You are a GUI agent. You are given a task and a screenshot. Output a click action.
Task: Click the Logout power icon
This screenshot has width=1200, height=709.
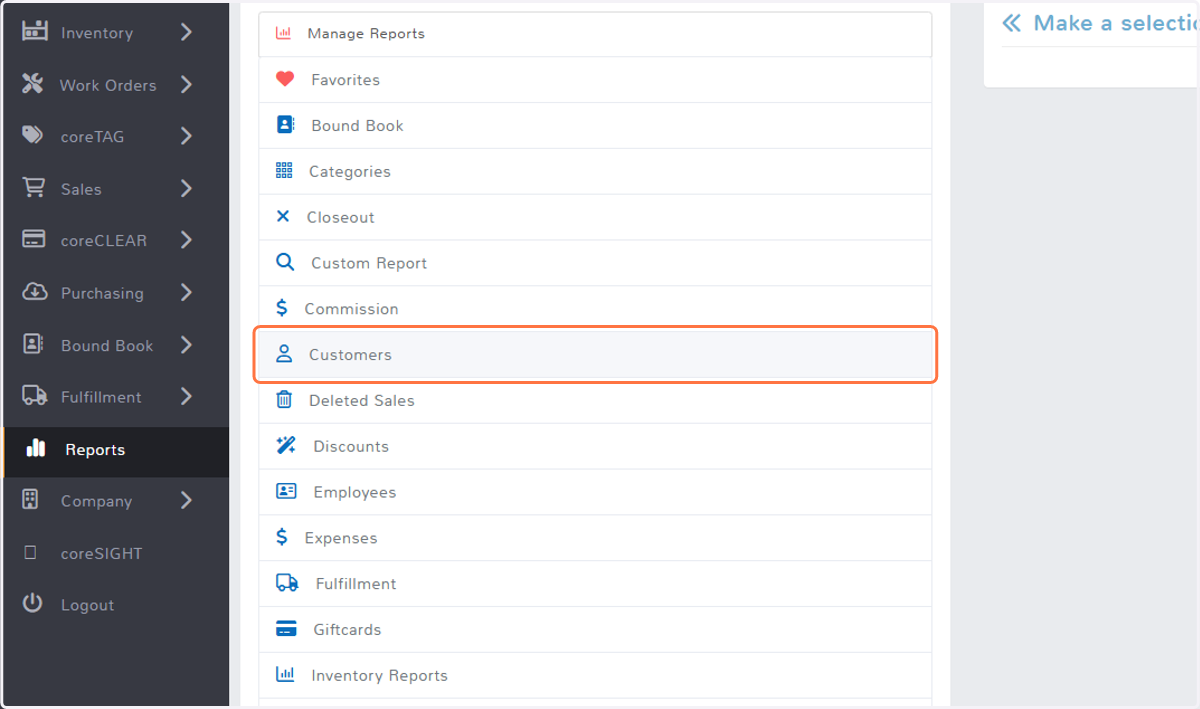33,603
